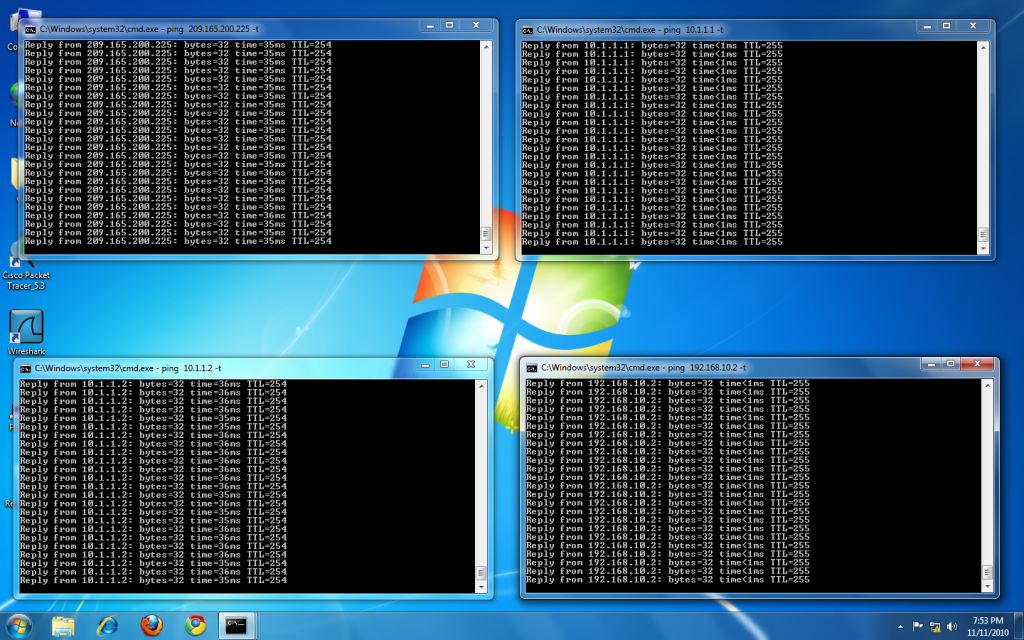Open the Wireshark desktop shortcut
Viewport: 1024px width, 640px height.
[24, 327]
